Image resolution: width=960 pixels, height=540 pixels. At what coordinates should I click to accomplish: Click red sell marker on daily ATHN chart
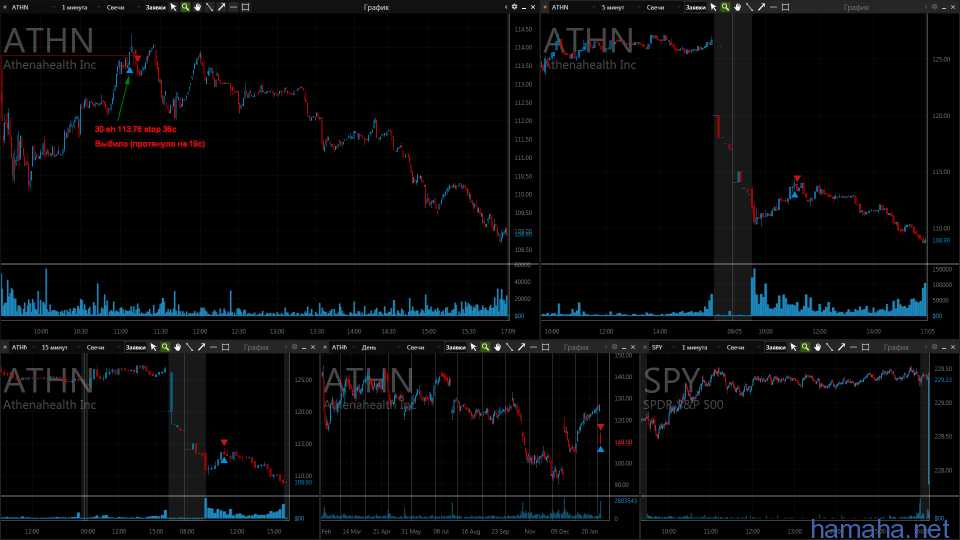[601, 427]
